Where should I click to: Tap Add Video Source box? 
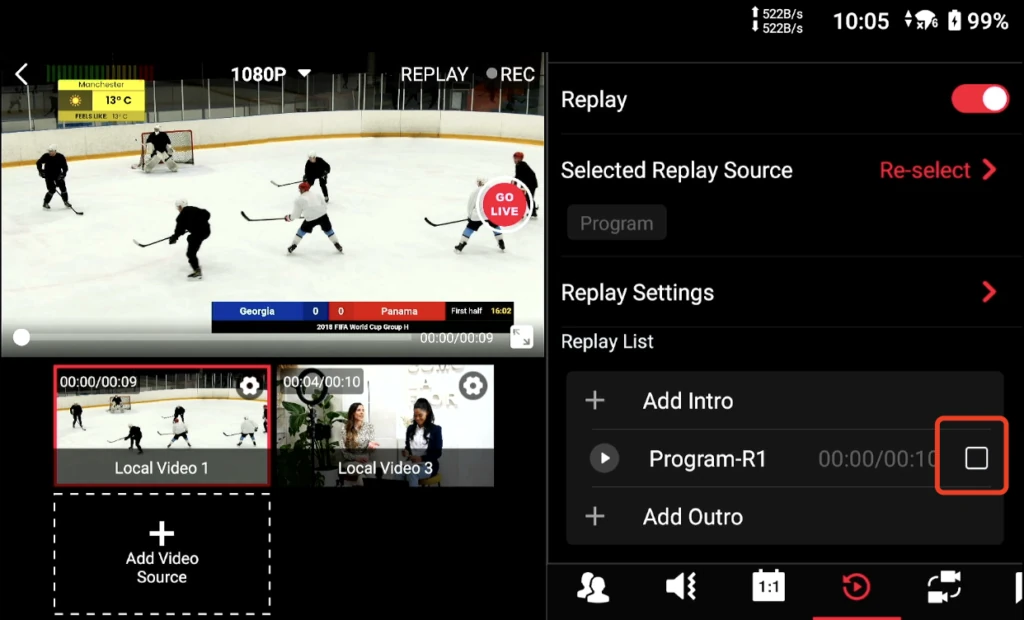click(x=162, y=554)
